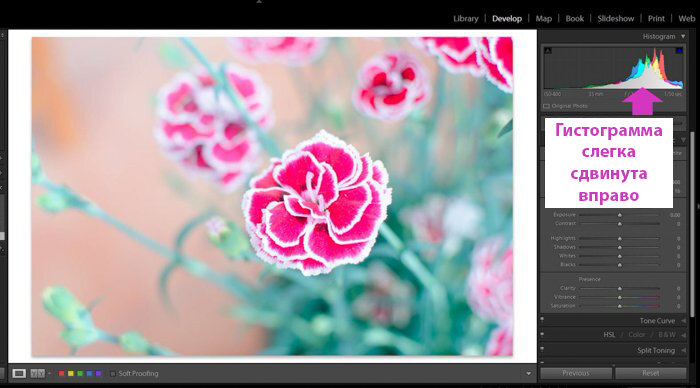The height and width of the screenshot is (388, 700).
Task: Apply the blue color label
Action: (89, 373)
